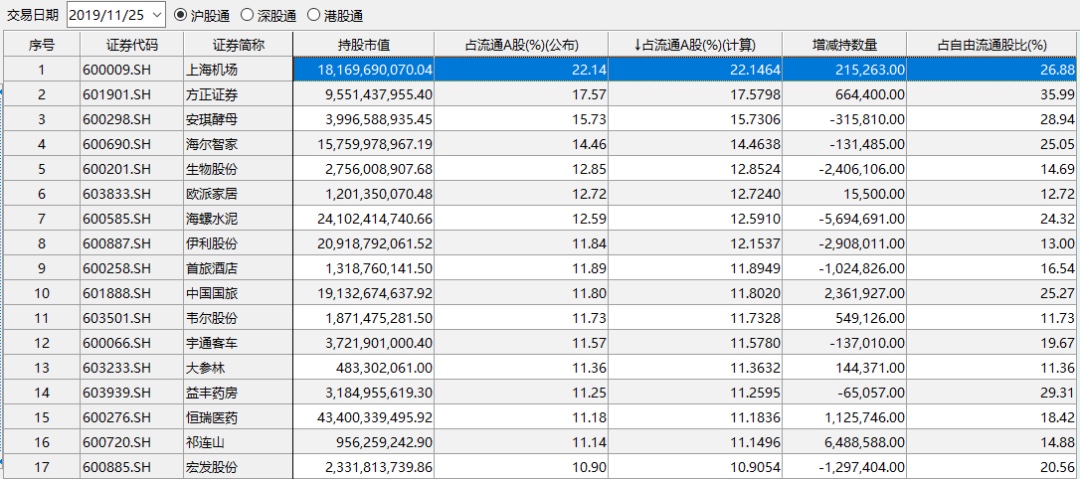Viewport: 1080px width, 479px height.
Task: Click row number 5 cell
Action: (42, 169)
